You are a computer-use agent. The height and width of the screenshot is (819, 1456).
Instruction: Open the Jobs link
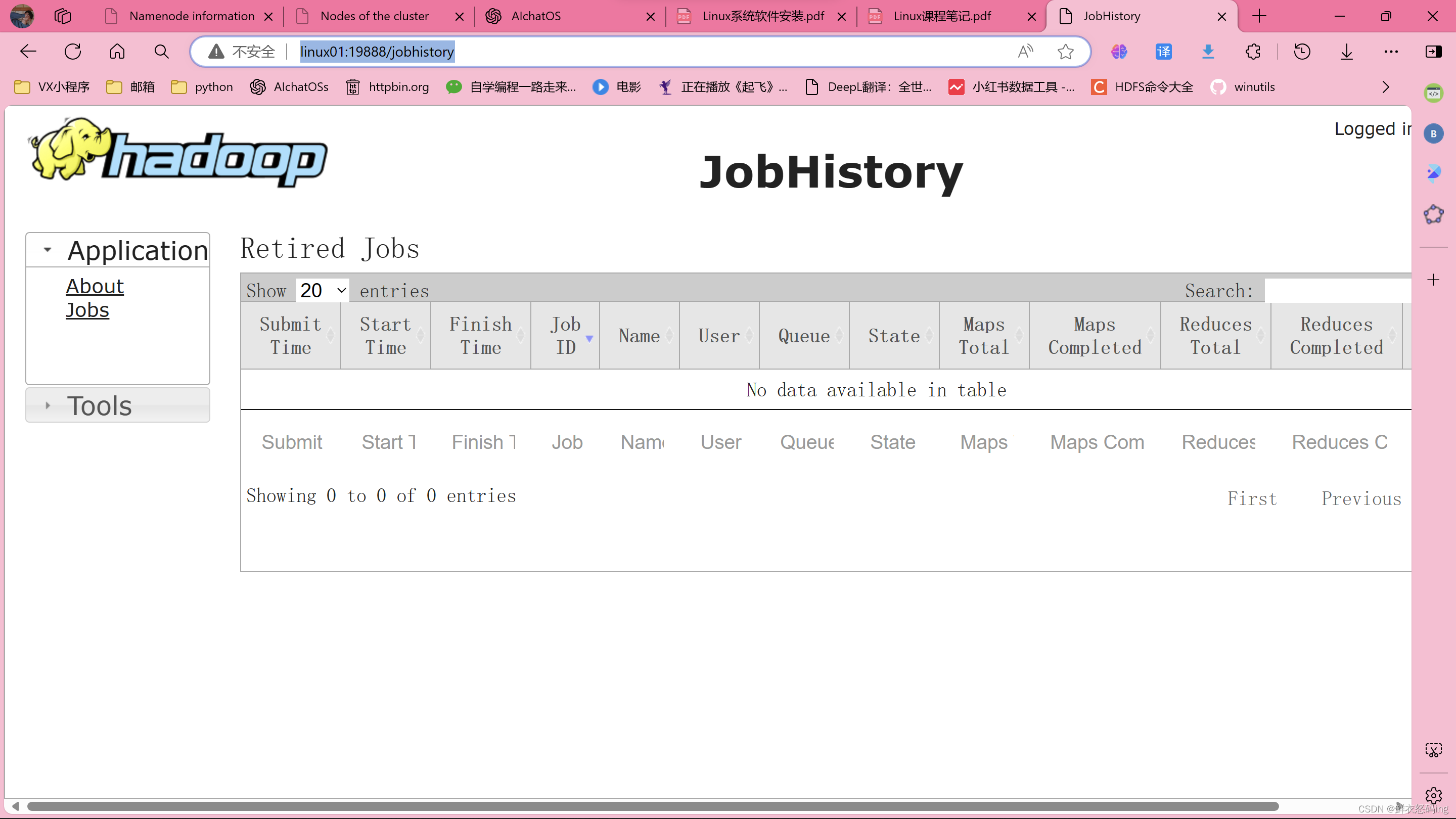click(x=87, y=310)
